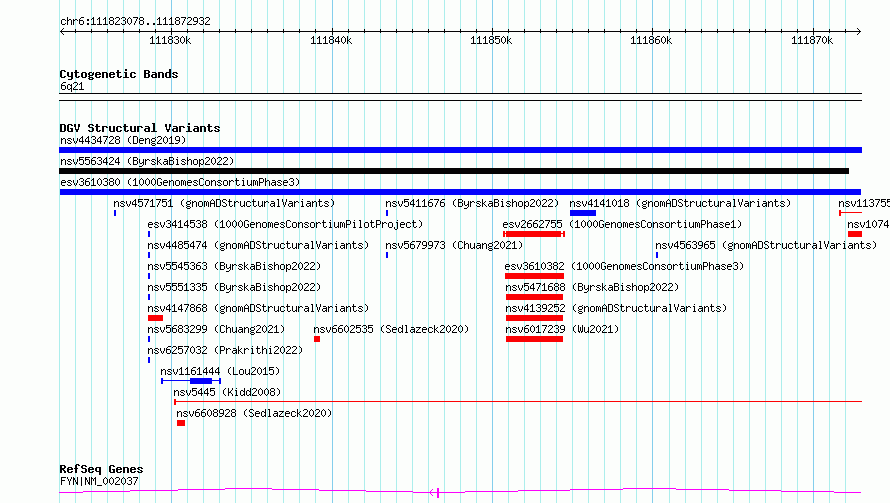Screen dimensions: 890x503
Task: Open the nsv4141018 gnomAD variant label
Action: click(x=680, y=203)
